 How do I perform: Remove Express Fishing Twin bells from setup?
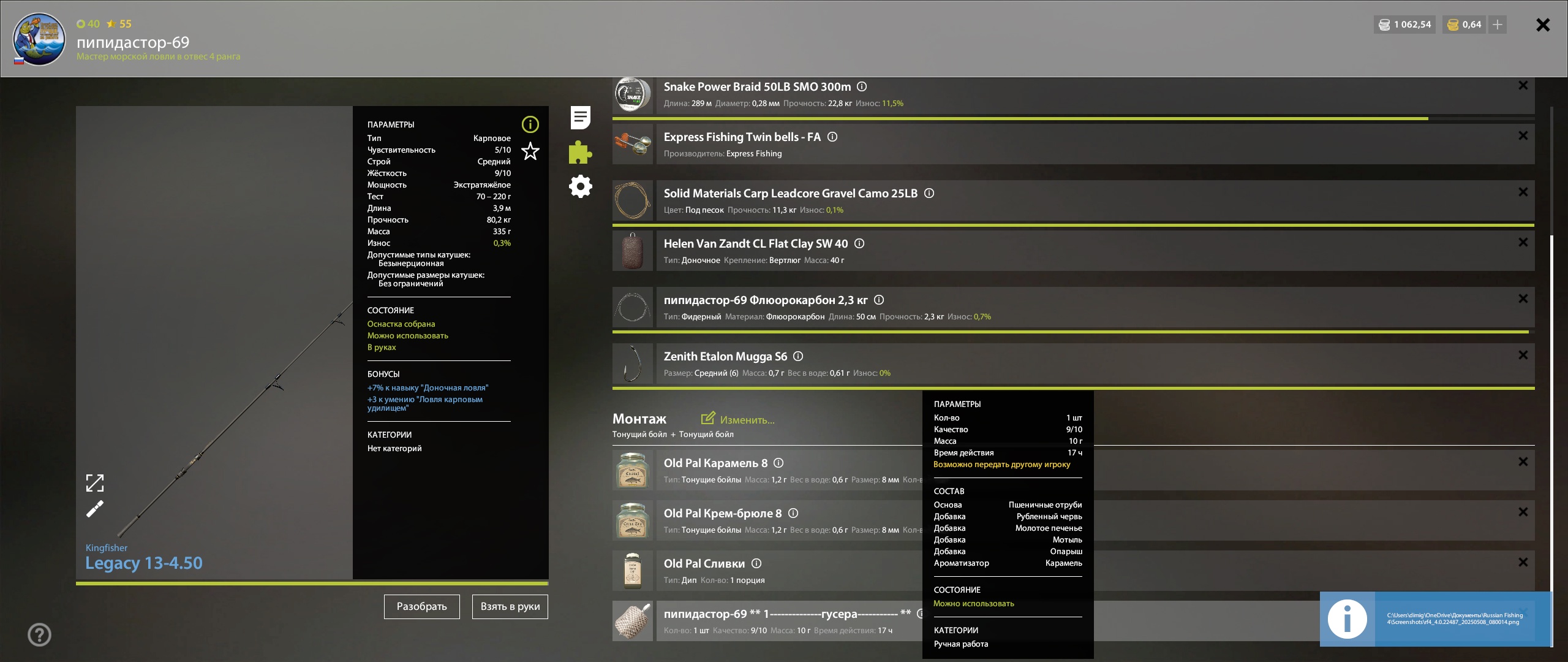tap(1523, 135)
